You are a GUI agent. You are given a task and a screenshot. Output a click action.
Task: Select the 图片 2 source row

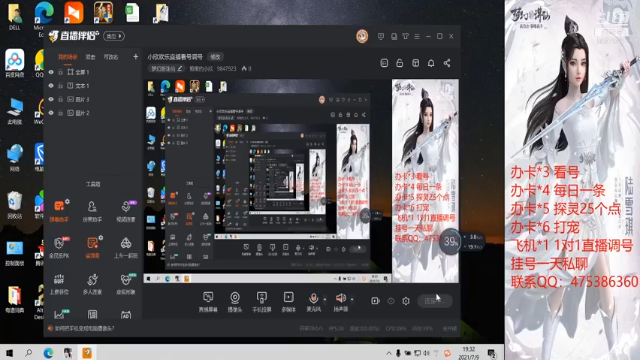click(93, 113)
